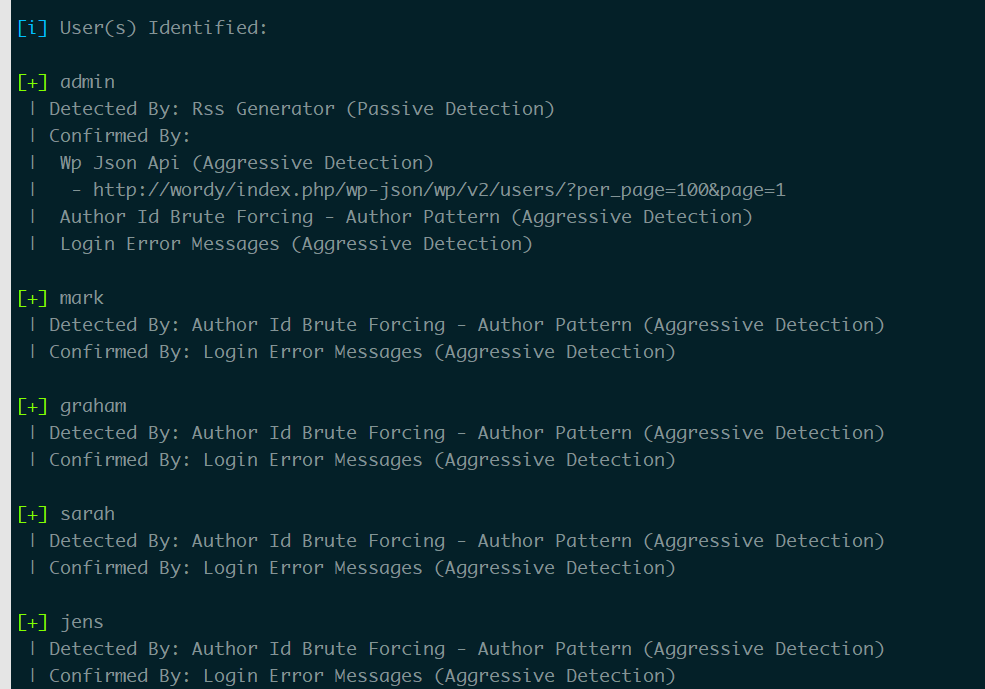This screenshot has width=985, height=689.
Task: Click the [+] marker beside graham
Action: point(32,406)
